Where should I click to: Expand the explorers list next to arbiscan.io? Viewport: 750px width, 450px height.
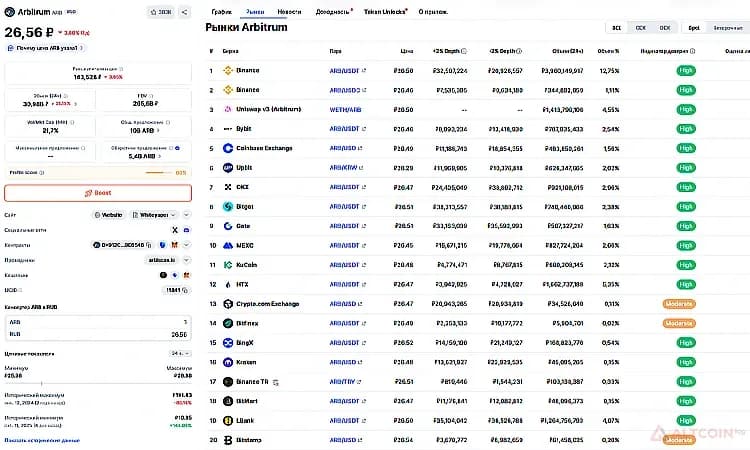[x=187, y=260]
